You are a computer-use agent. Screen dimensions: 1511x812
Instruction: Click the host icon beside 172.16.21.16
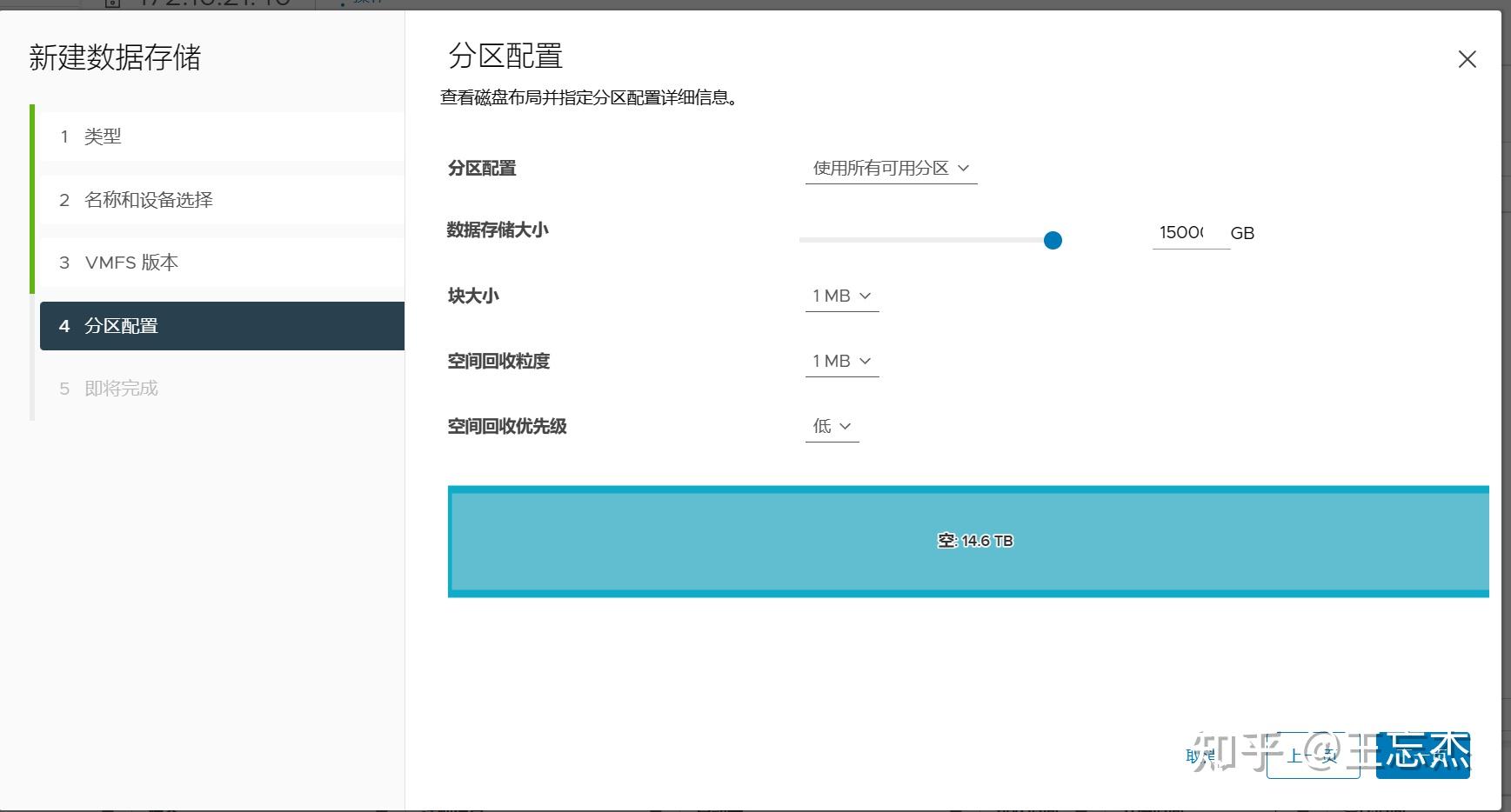tap(111, 4)
